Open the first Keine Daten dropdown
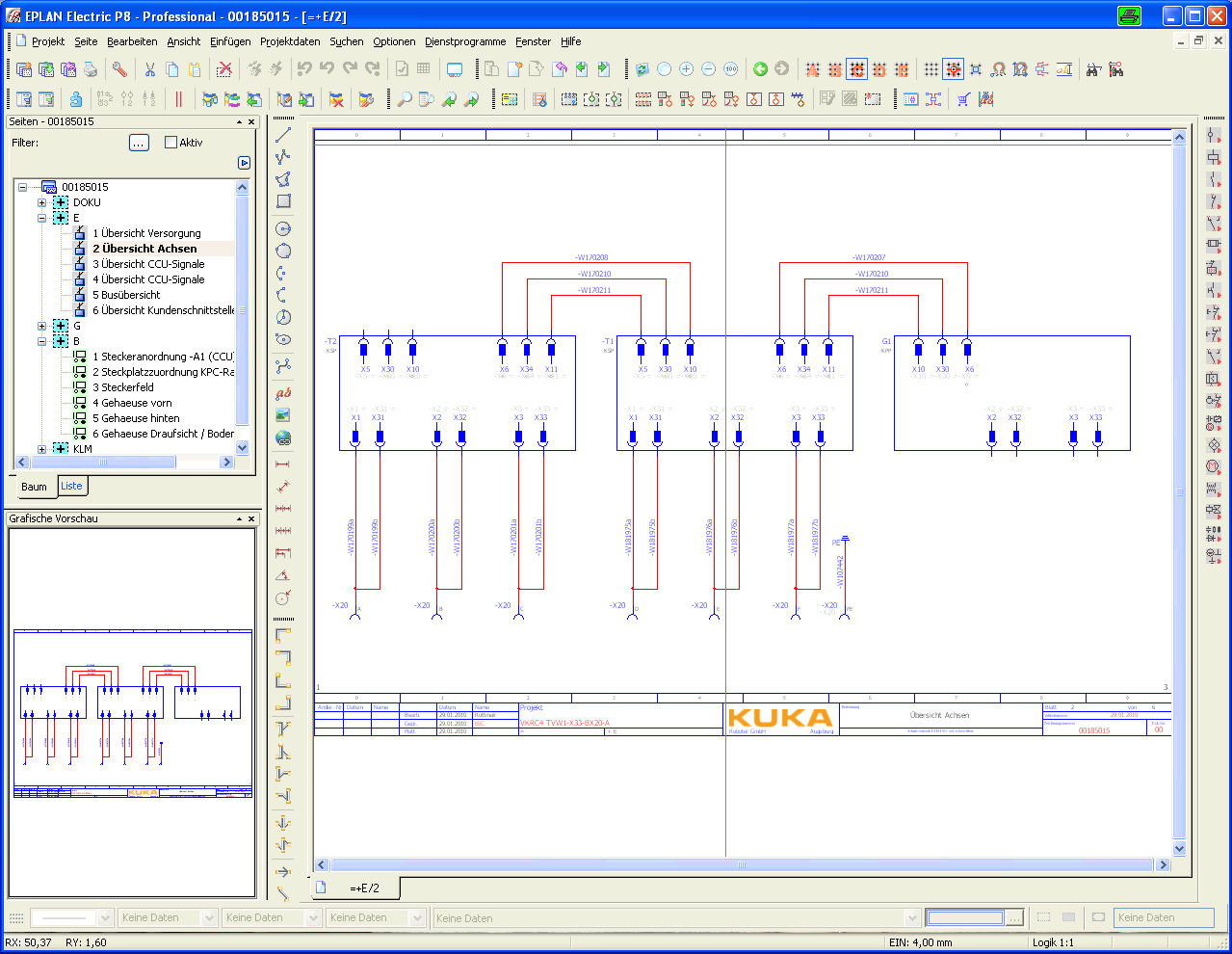The height and width of the screenshot is (954, 1232). (209, 918)
